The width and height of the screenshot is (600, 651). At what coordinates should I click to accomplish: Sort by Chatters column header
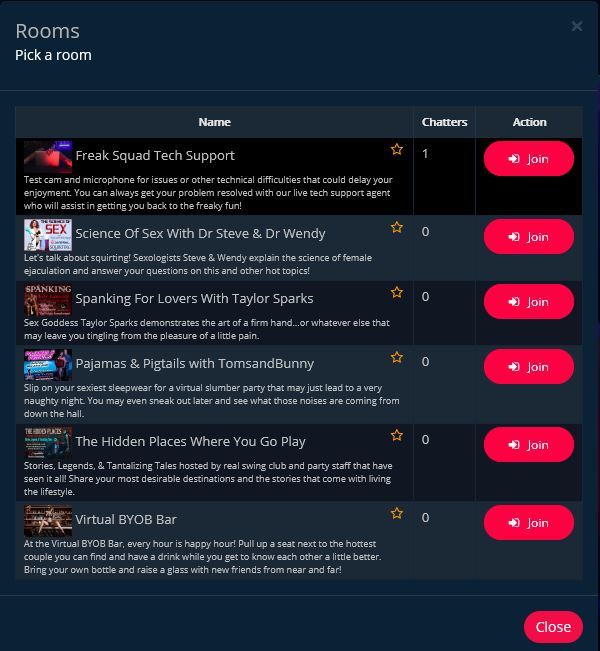tap(444, 122)
